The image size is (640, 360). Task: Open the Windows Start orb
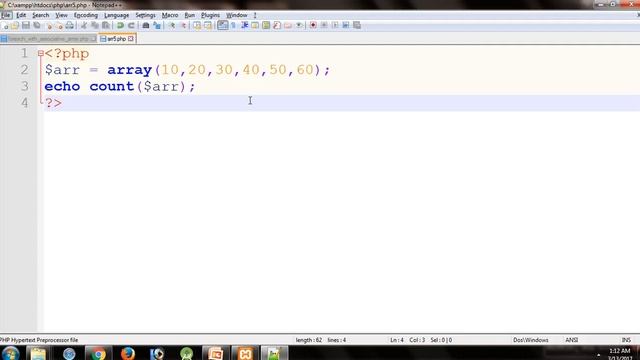10,353
